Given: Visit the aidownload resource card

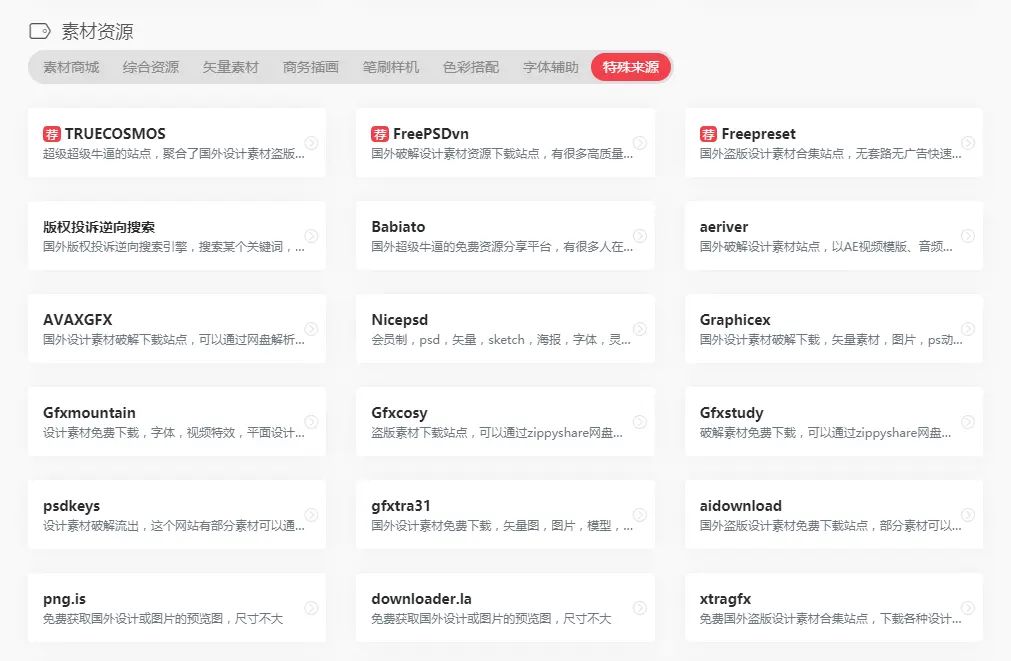Looking at the screenshot, I should pyautogui.click(x=833, y=514).
